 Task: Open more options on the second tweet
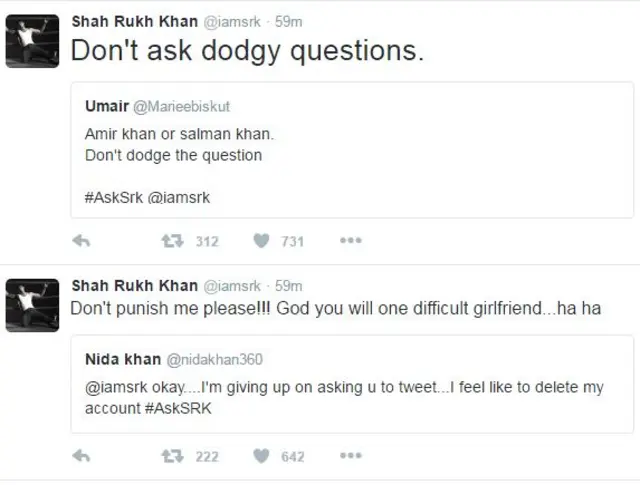[350, 456]
